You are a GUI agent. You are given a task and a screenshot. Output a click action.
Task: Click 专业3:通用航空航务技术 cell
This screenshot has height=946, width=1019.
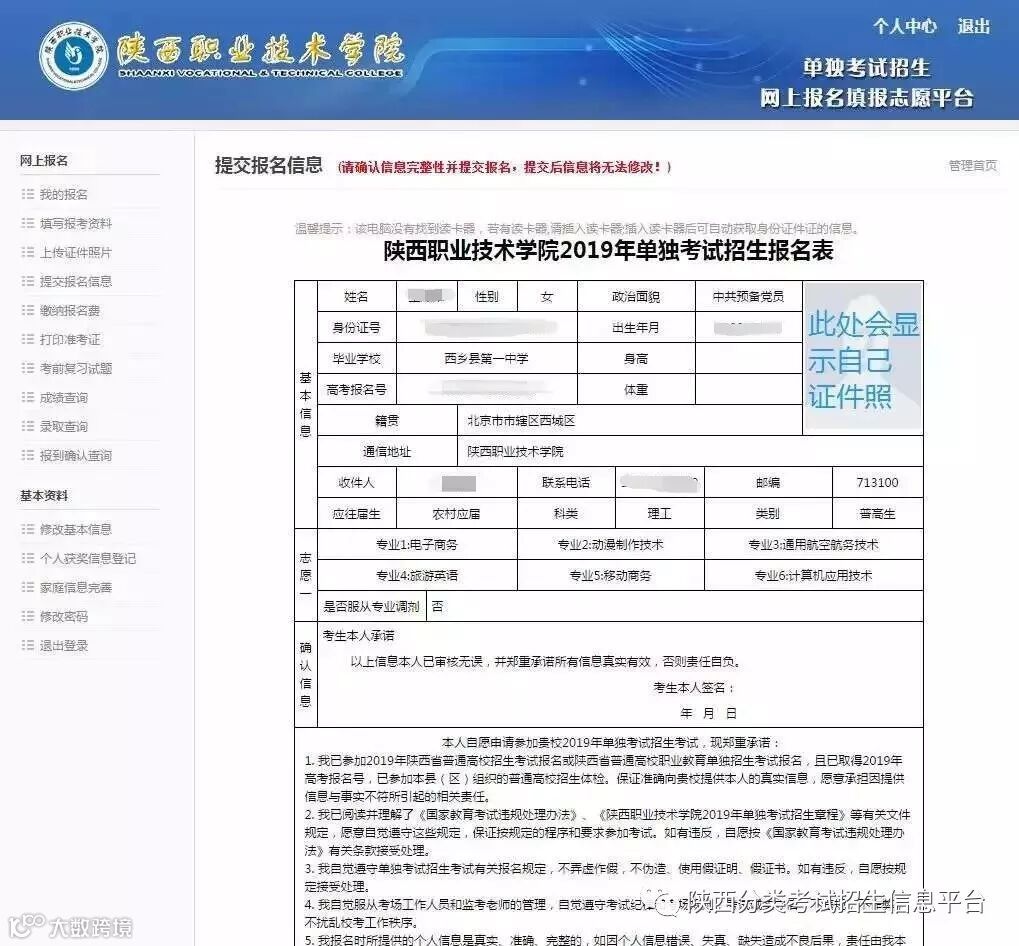814,544
